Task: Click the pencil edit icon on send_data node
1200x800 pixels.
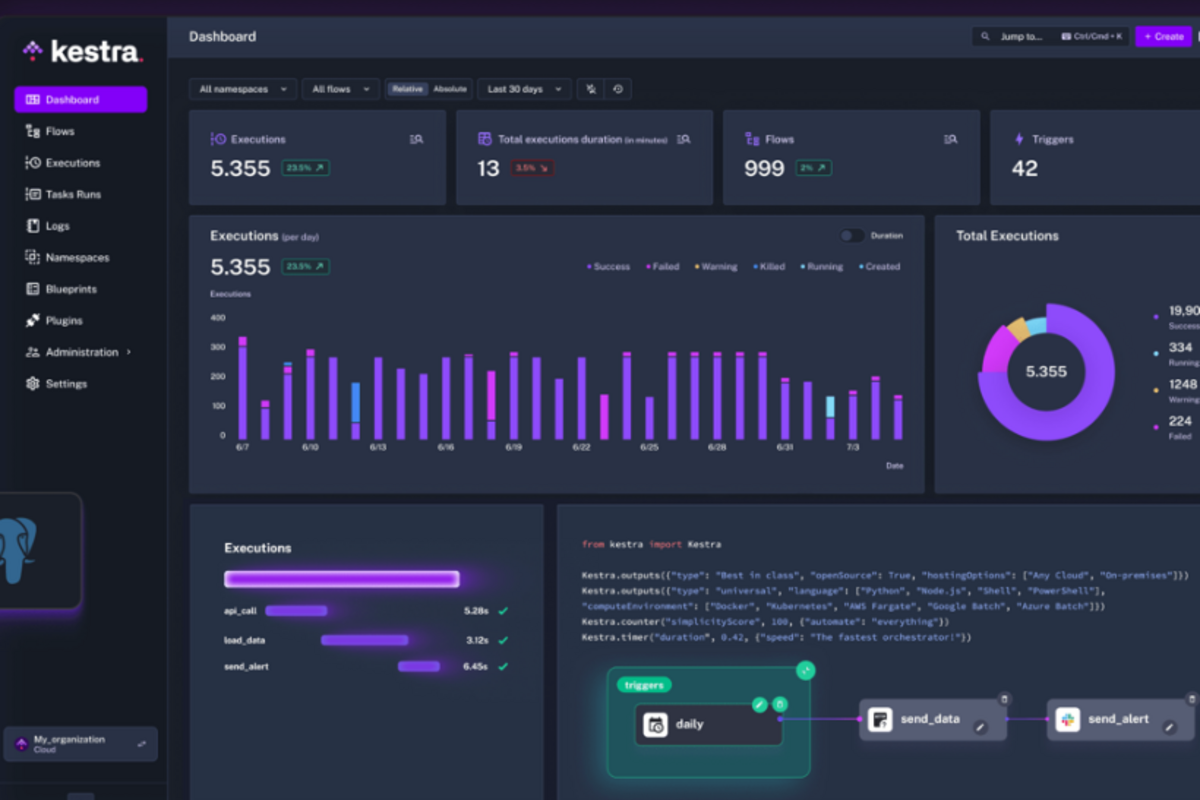Action: point(981,728)
